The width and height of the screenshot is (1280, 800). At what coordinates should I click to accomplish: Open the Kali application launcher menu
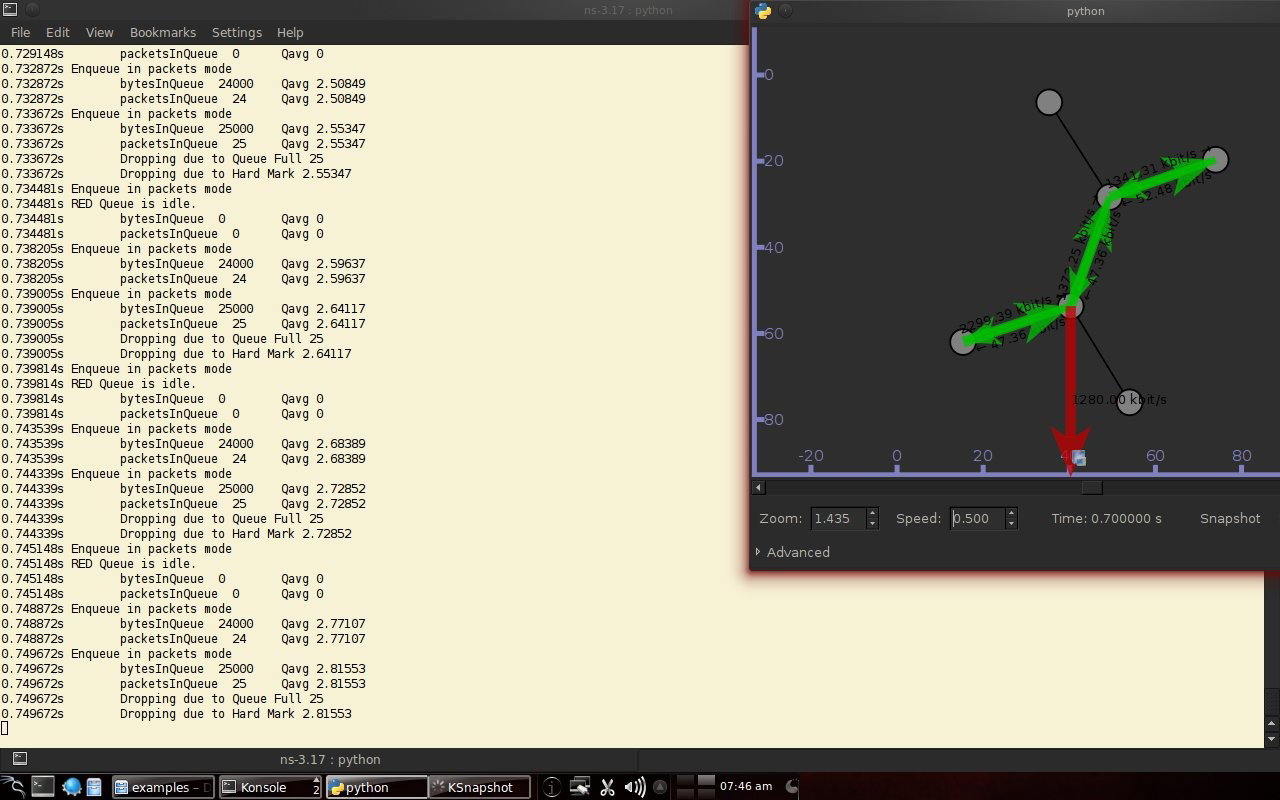click(x=12, y=787)
